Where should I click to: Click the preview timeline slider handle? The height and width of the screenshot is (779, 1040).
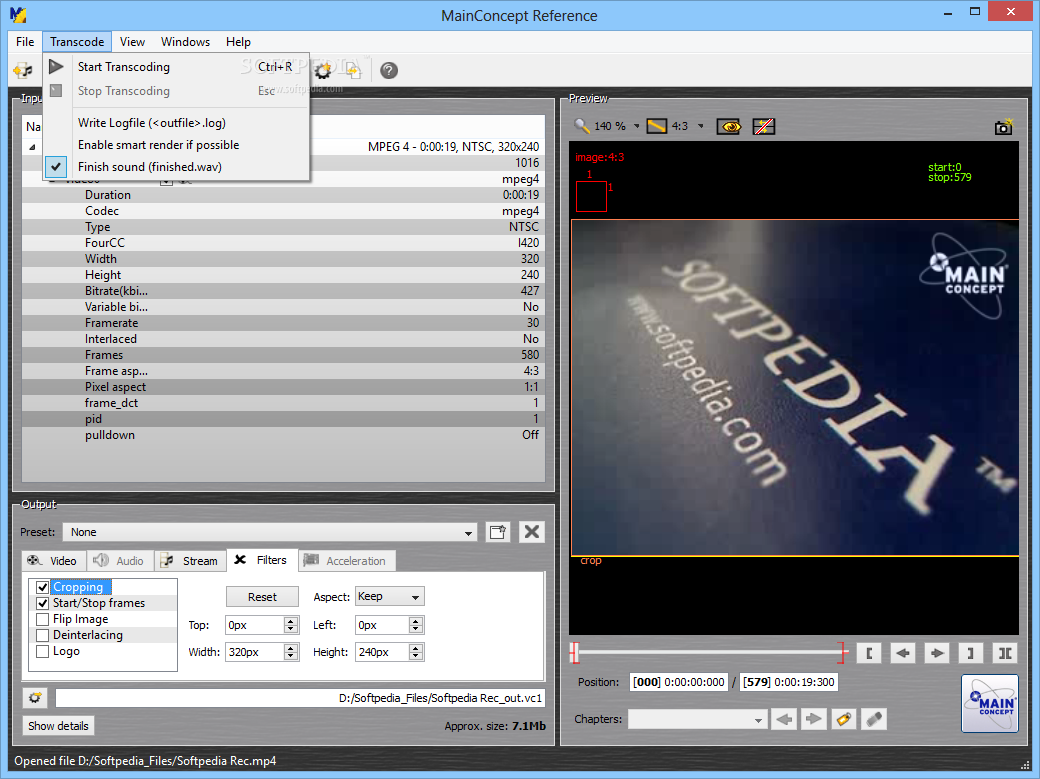(x=575, y=653)
